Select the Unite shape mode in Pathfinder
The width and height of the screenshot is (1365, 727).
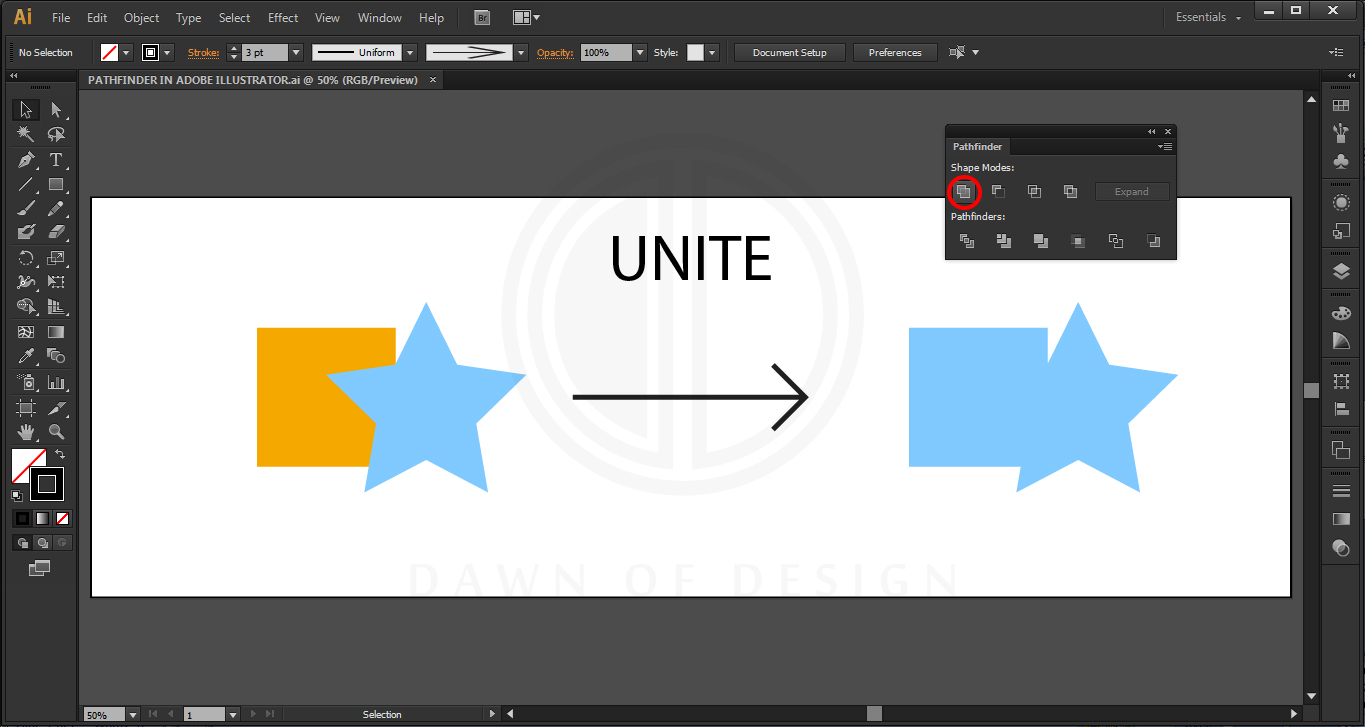click(964, 191)
